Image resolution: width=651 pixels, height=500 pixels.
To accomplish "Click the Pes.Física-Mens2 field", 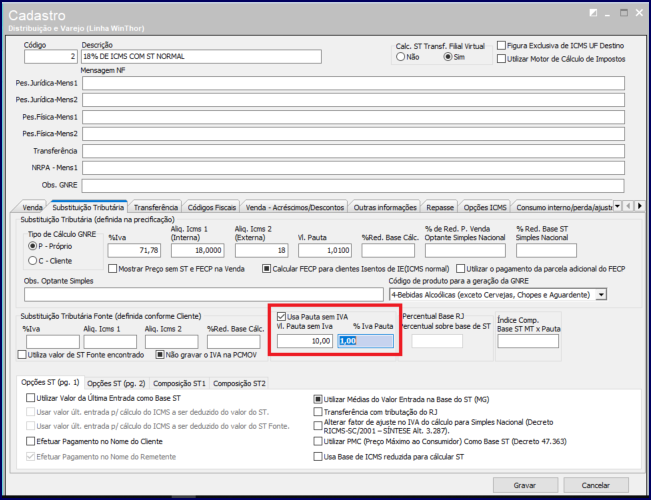I will pos(353,134).
